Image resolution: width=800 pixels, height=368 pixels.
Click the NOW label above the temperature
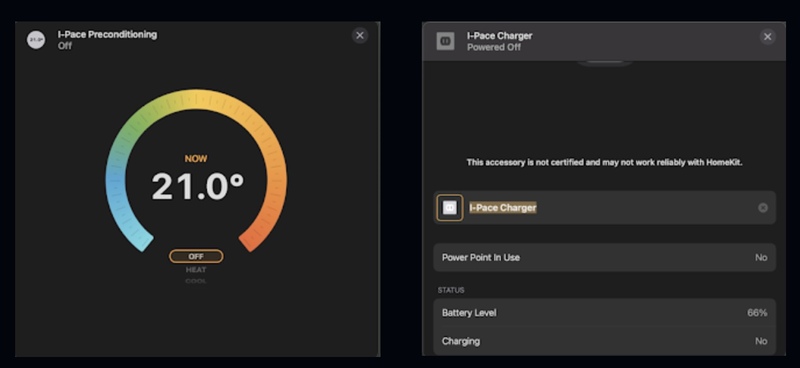196,159
